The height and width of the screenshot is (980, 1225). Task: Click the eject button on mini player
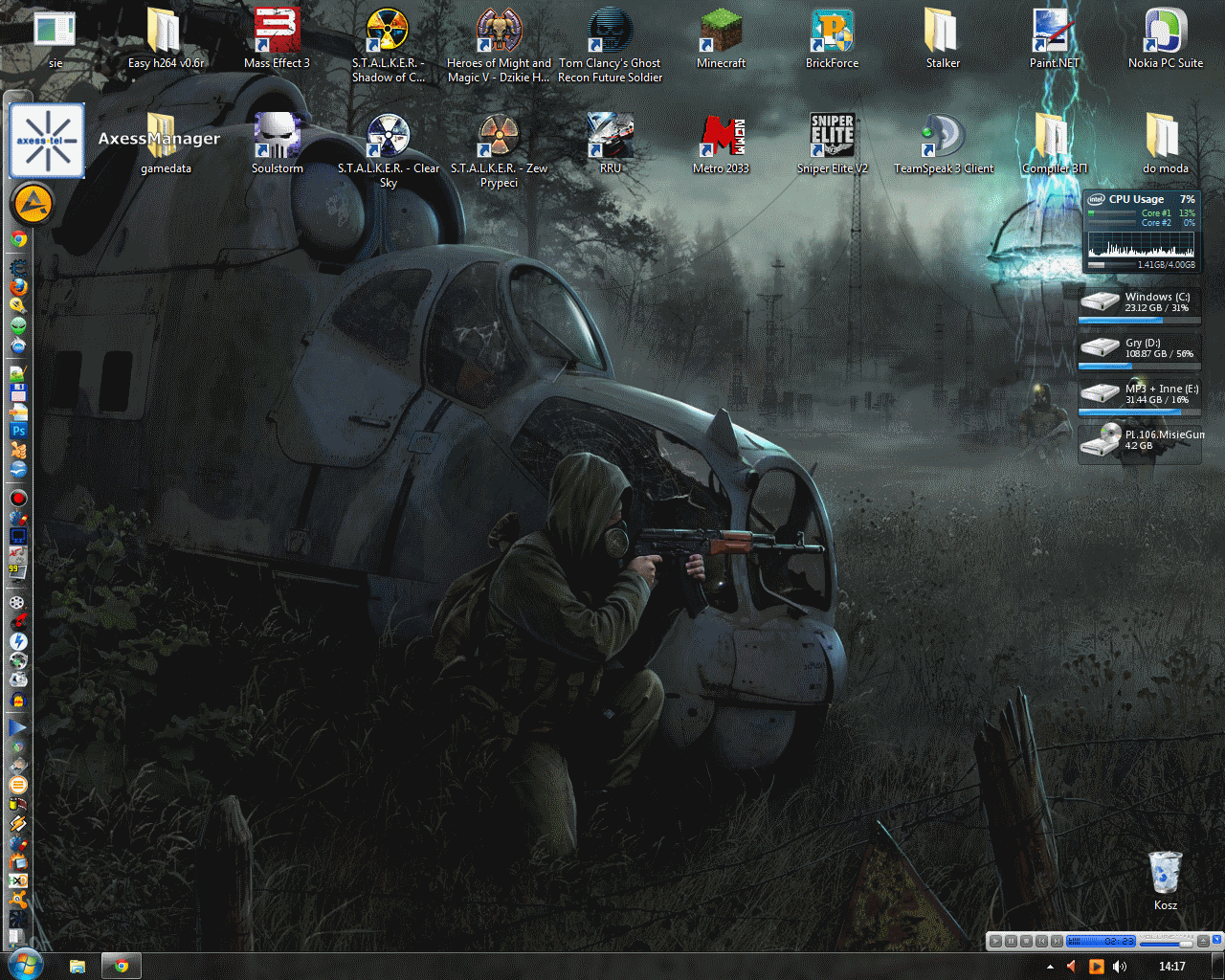1203,942
